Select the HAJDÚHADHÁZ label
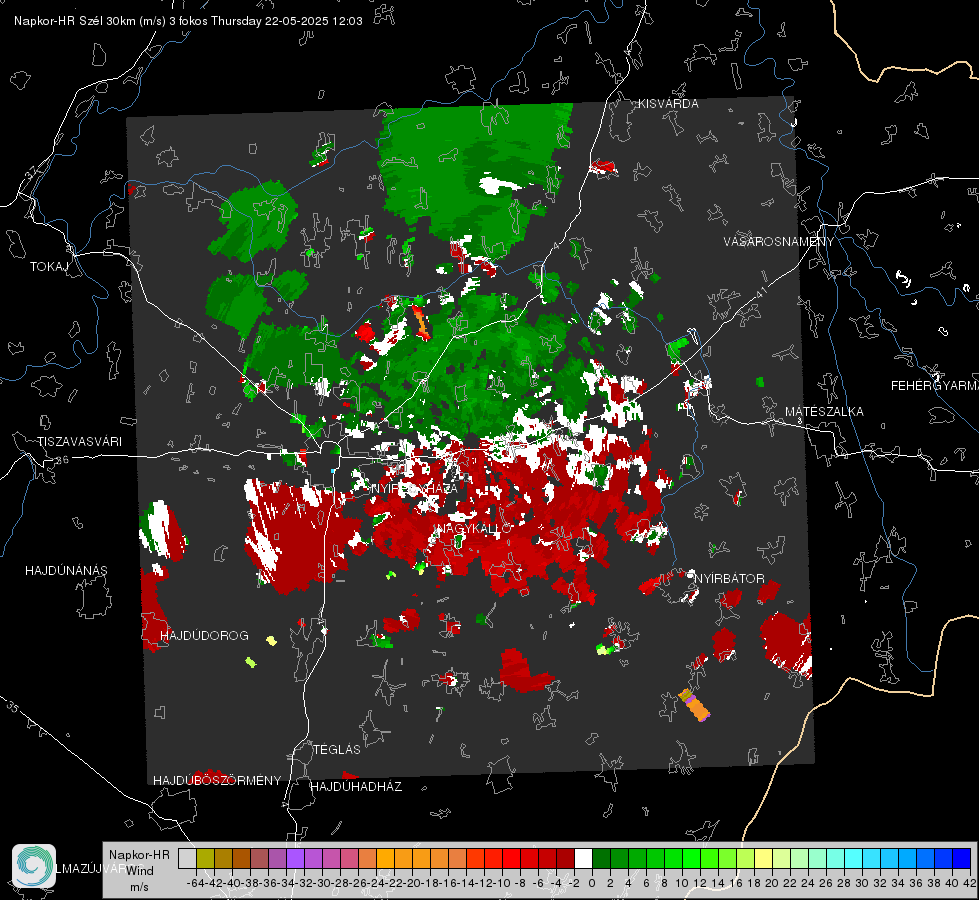The image size is (979, 900). 356,787
